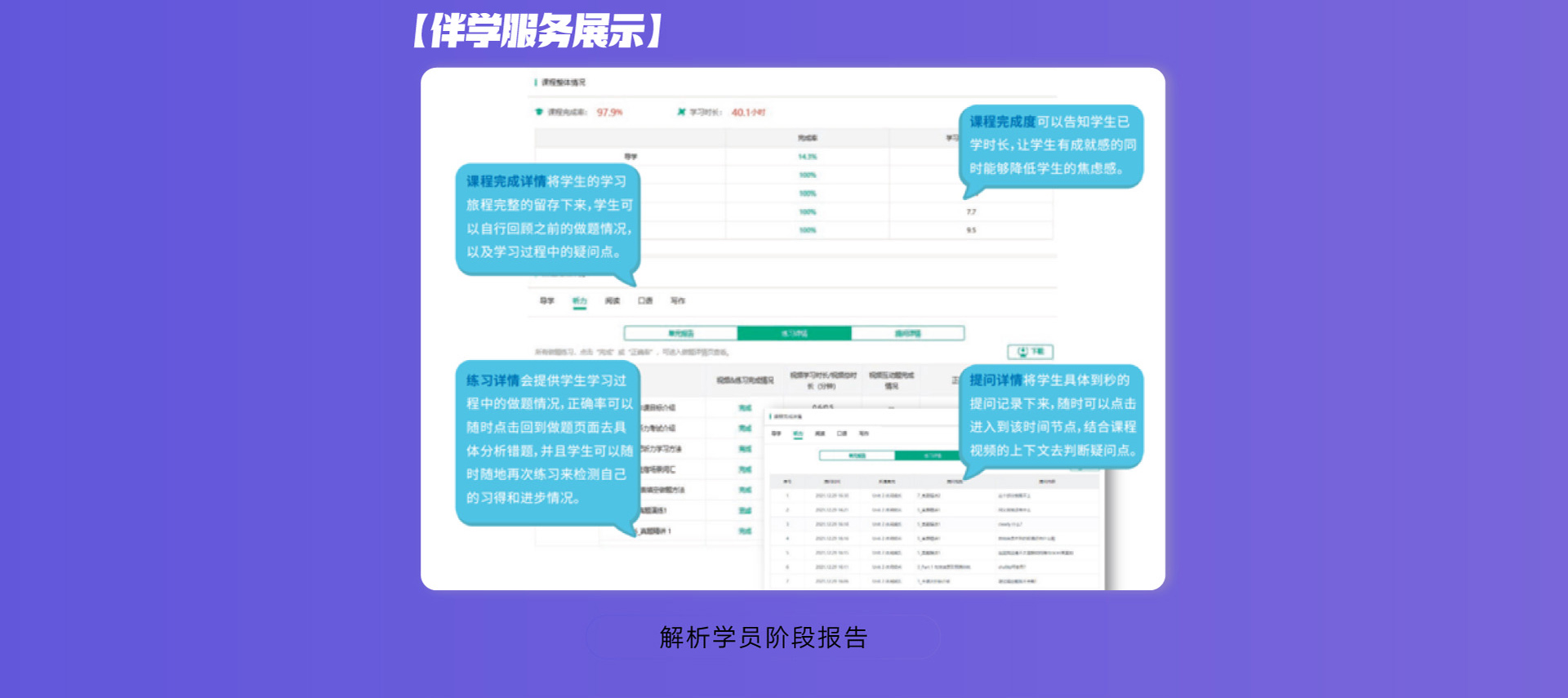This screenshot has width=1568, height=698.
Task: Select the green highlighted middle report segment
Action: (x=794, y=333)
